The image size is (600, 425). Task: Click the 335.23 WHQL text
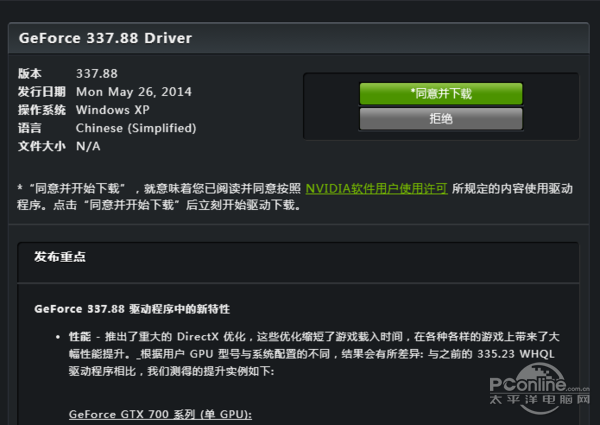point(505,353)
